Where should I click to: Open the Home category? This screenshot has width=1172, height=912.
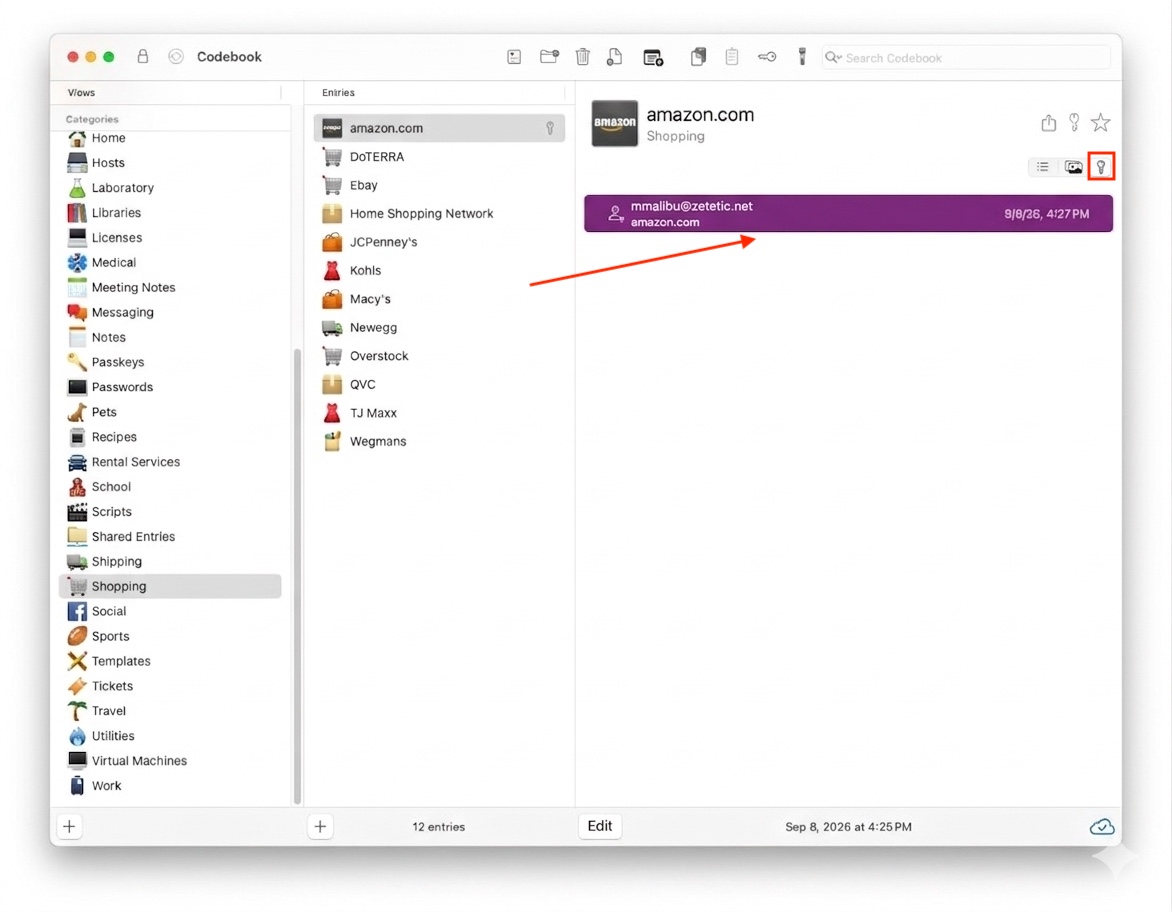tap(170, 138)
